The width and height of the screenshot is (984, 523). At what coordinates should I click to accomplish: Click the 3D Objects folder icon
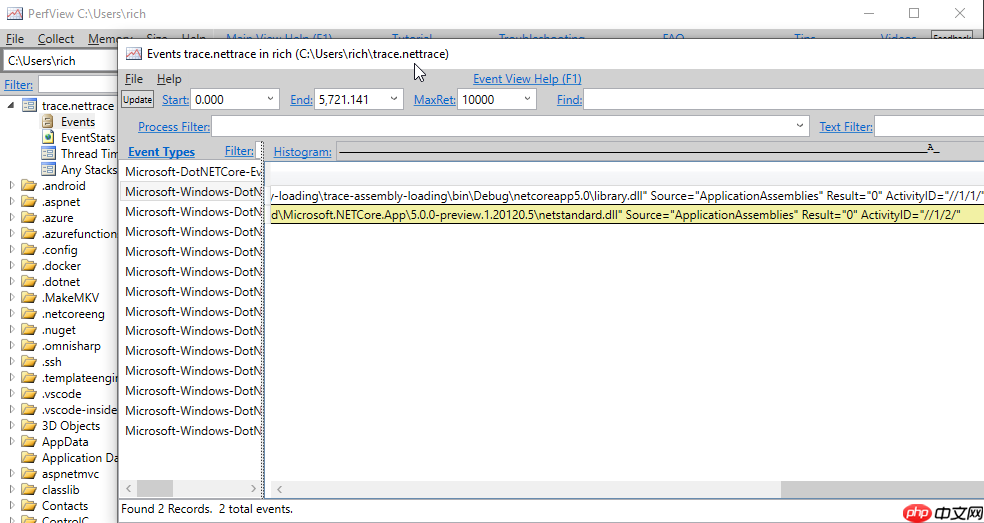[29, 426]
